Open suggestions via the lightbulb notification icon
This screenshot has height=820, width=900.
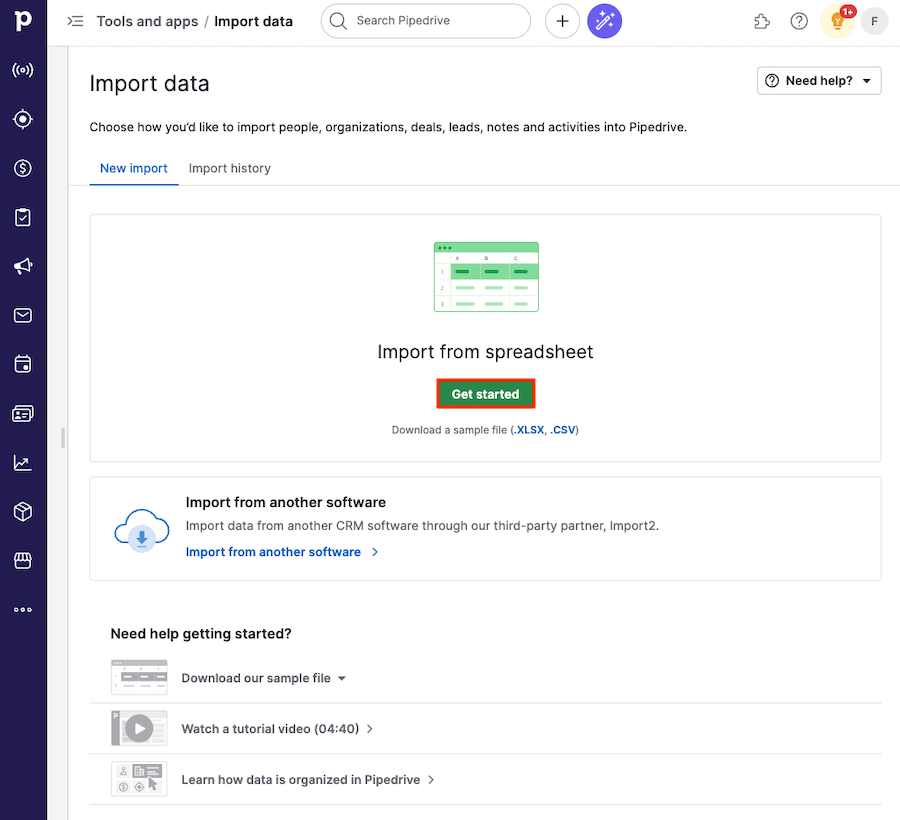point(837,21)
